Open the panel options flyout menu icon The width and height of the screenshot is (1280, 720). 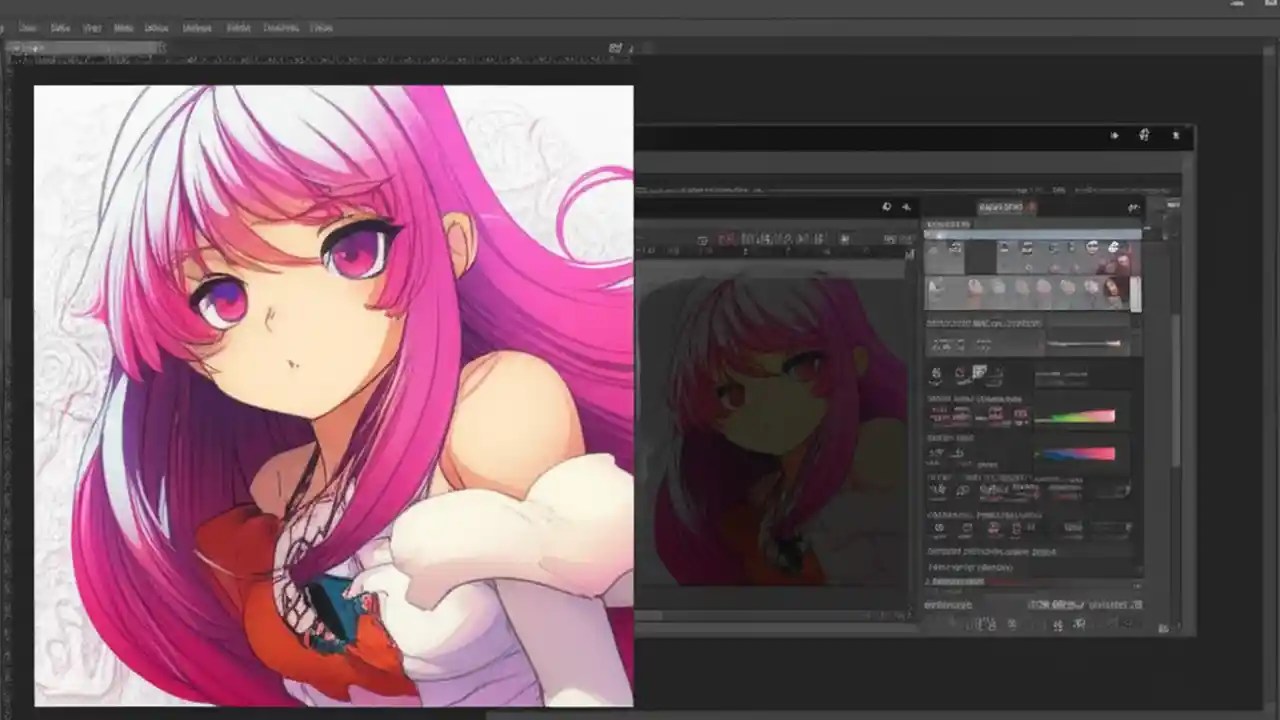(1132, 206)
